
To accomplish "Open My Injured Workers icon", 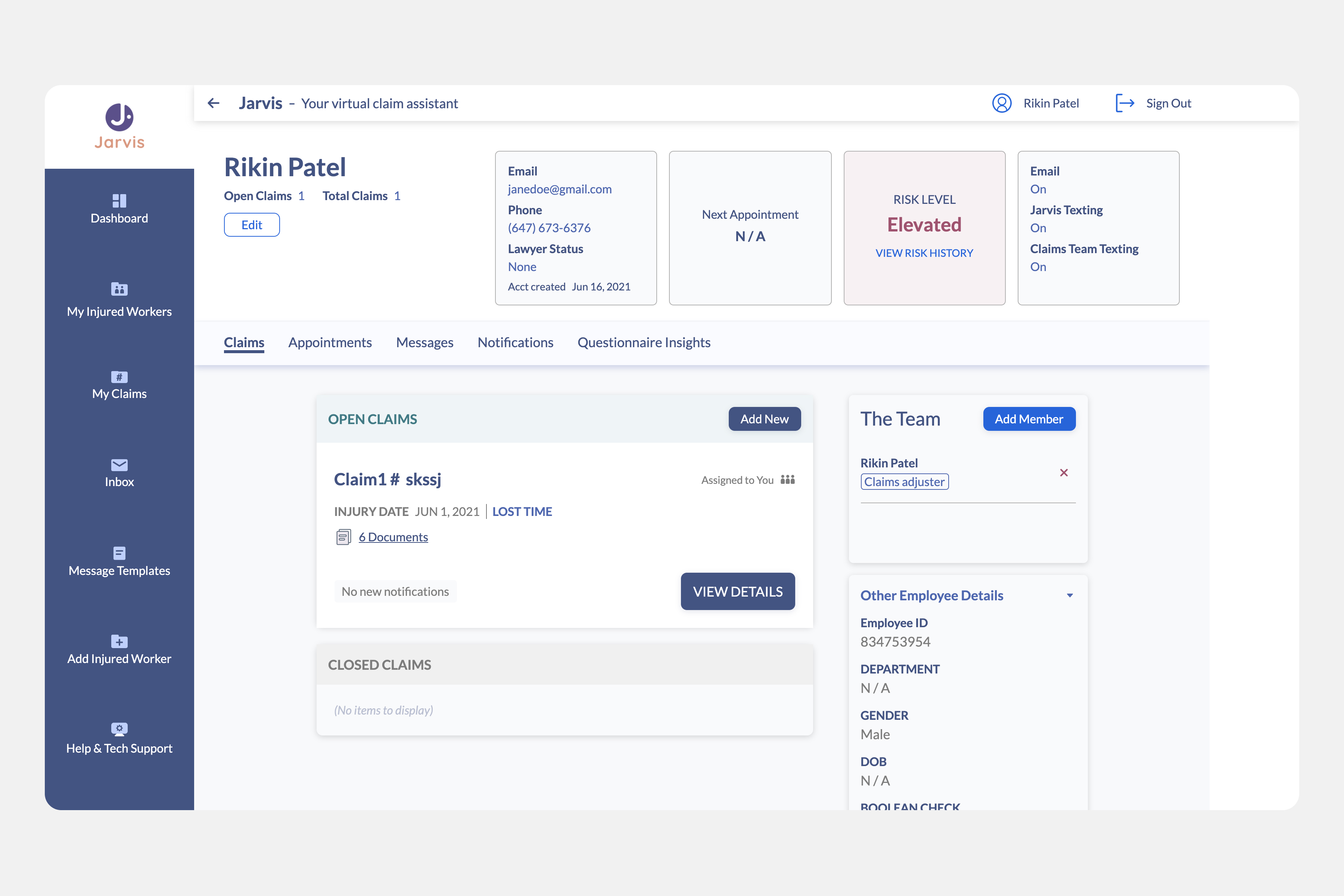I will pos(119,289).
